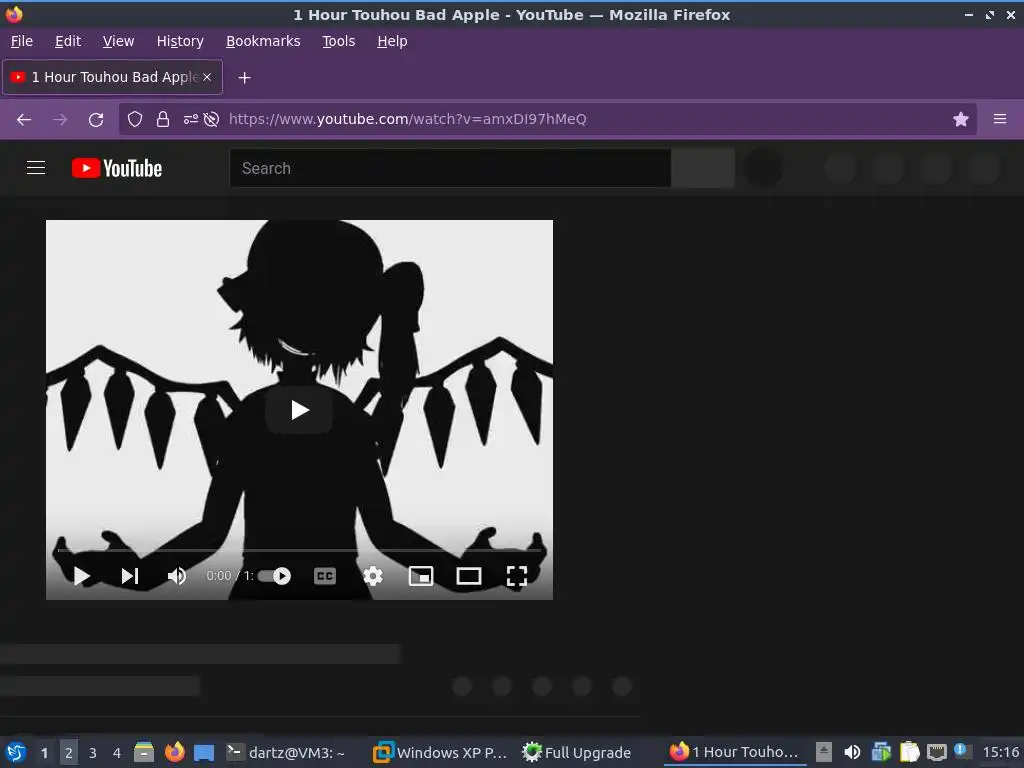The width and height of the screenshot is (1024, 768).
Task: Switch to workspace 4
Action: pyautogui.click(x=117, y=753)
